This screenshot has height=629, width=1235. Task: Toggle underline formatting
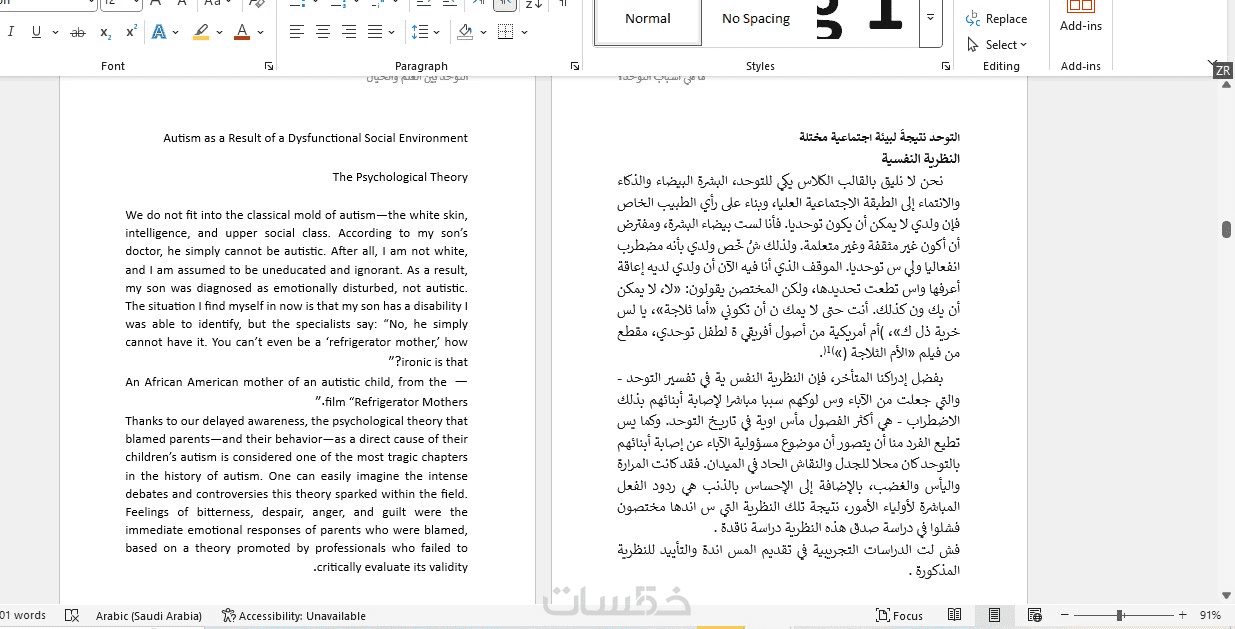coord(37,32)
